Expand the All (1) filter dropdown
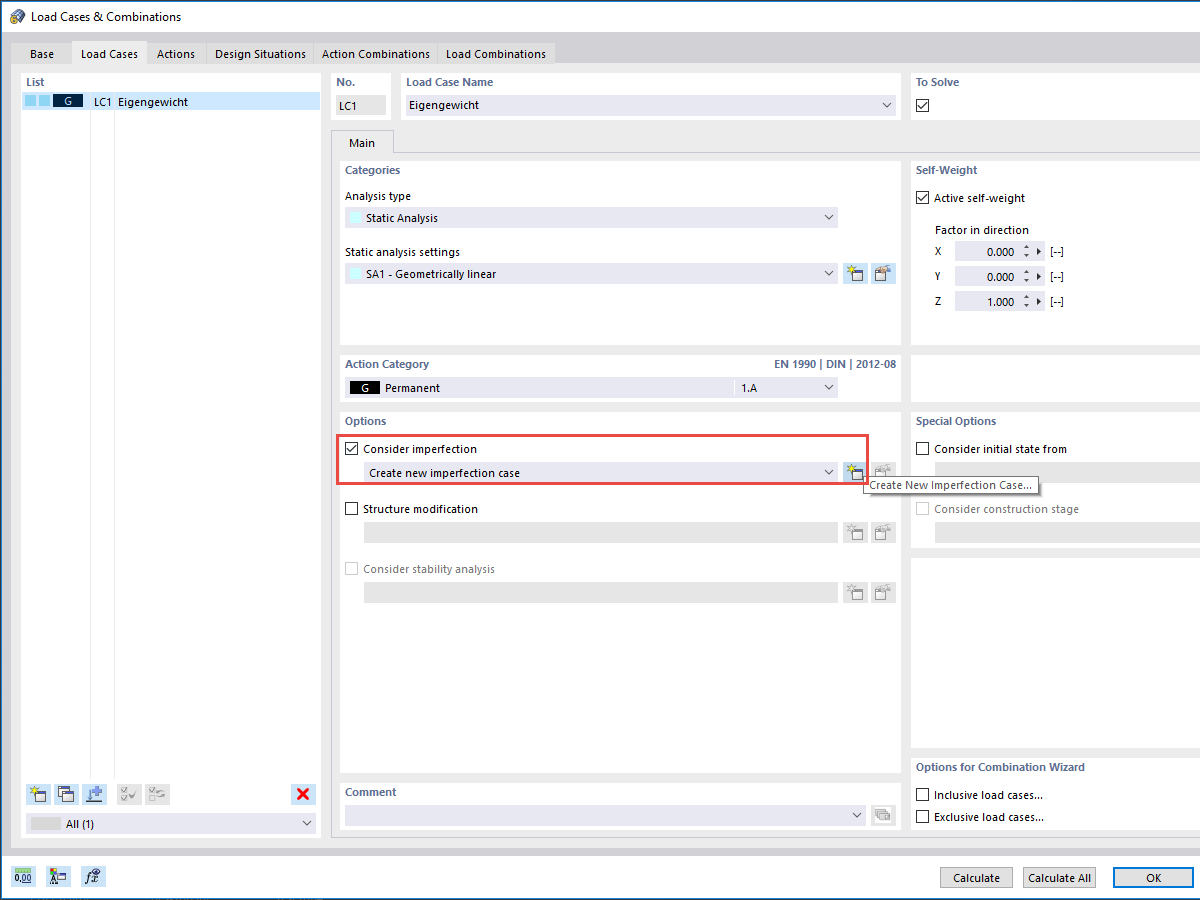This screenshot has width=1200, height=900. coord(306,824)
